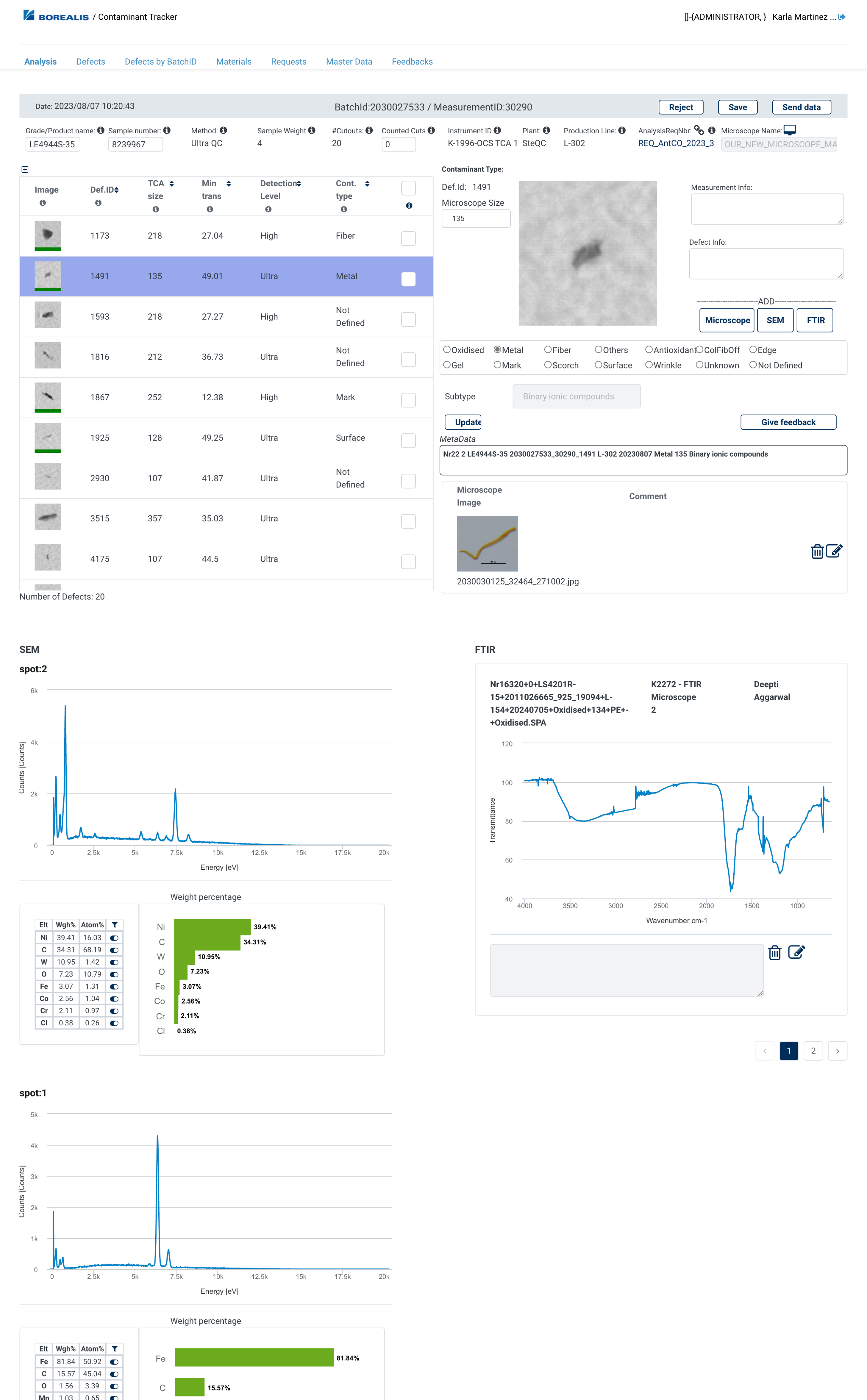This screenshot has height=1400, width=867.
Task: Select the Oxidised contaminant type radio button
Action: [447, 350]
